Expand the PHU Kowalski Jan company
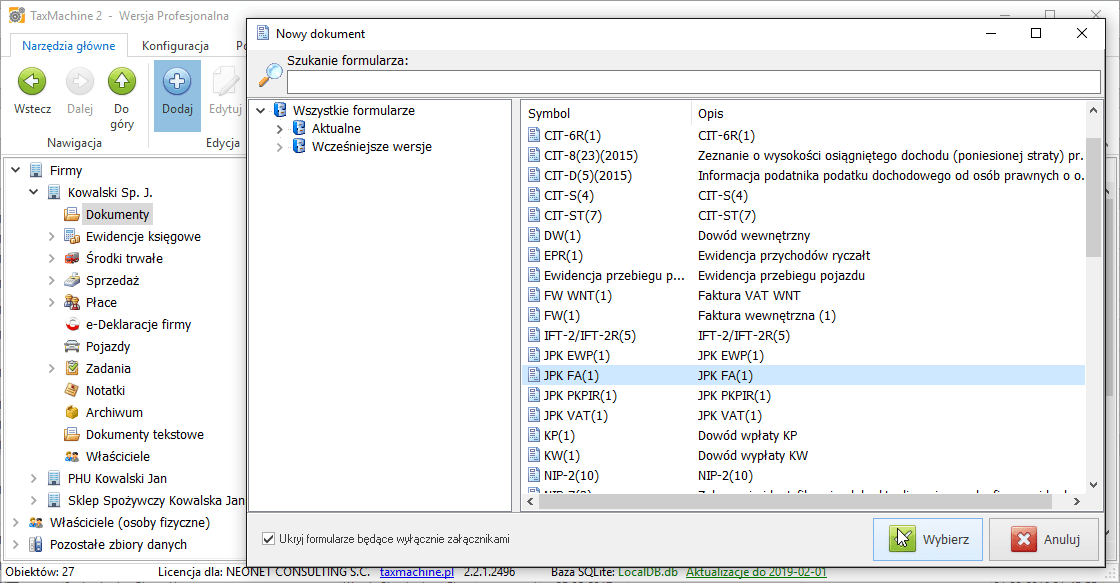This screenshot has height=583, width=1120. click(x=34, y=479)
